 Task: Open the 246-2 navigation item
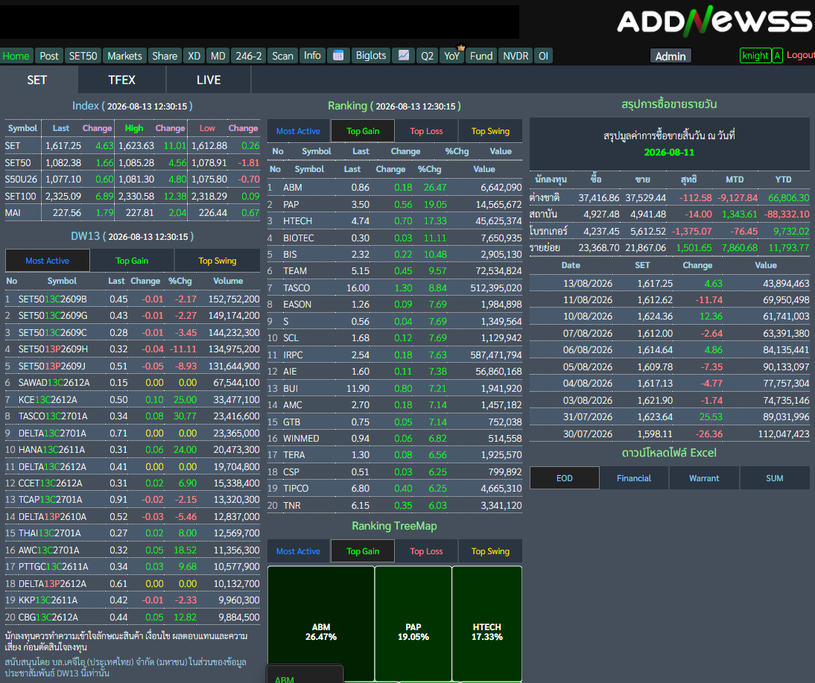[x=248, y=56]
